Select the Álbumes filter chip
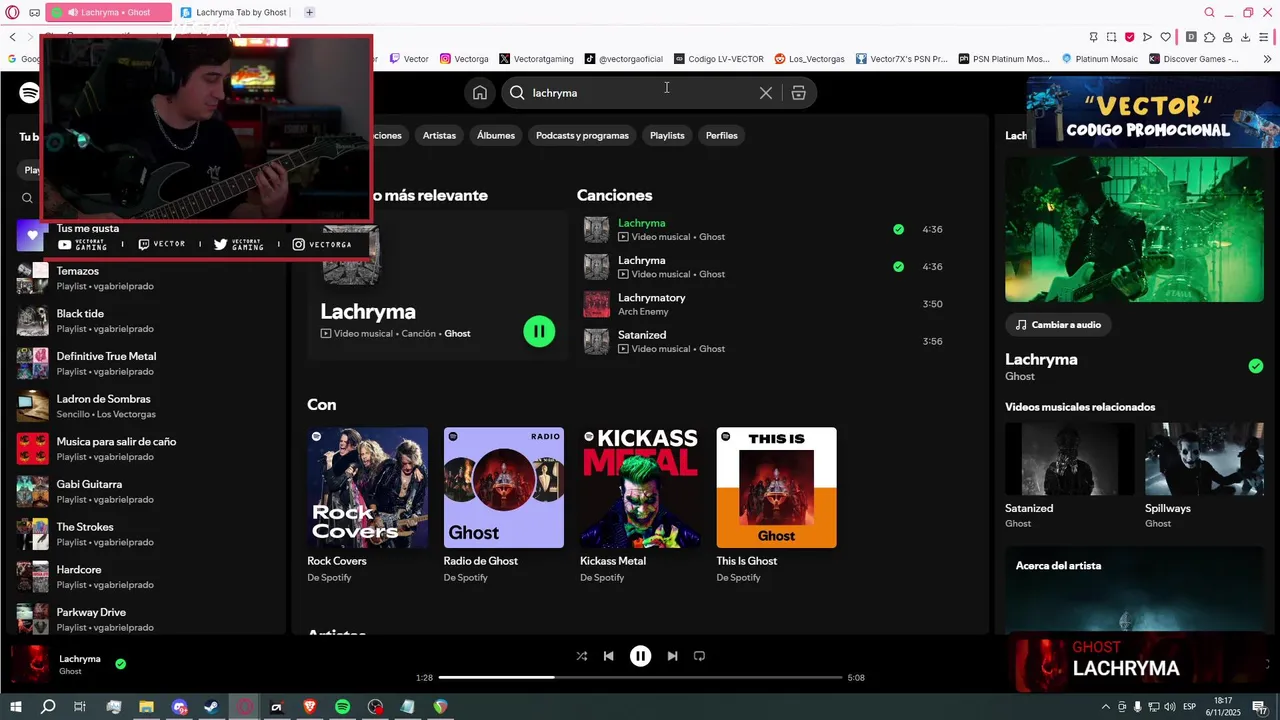Screen dimensions: 1280x720 point(496,135)
